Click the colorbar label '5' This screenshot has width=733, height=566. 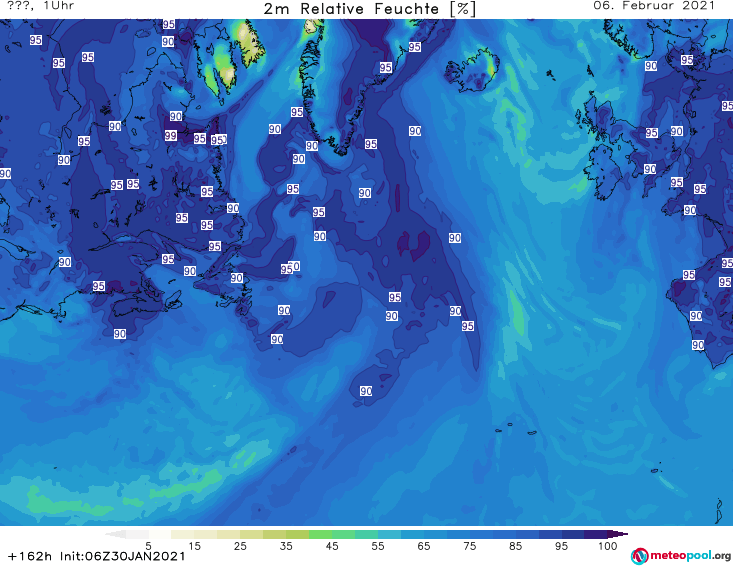[148, 545]
